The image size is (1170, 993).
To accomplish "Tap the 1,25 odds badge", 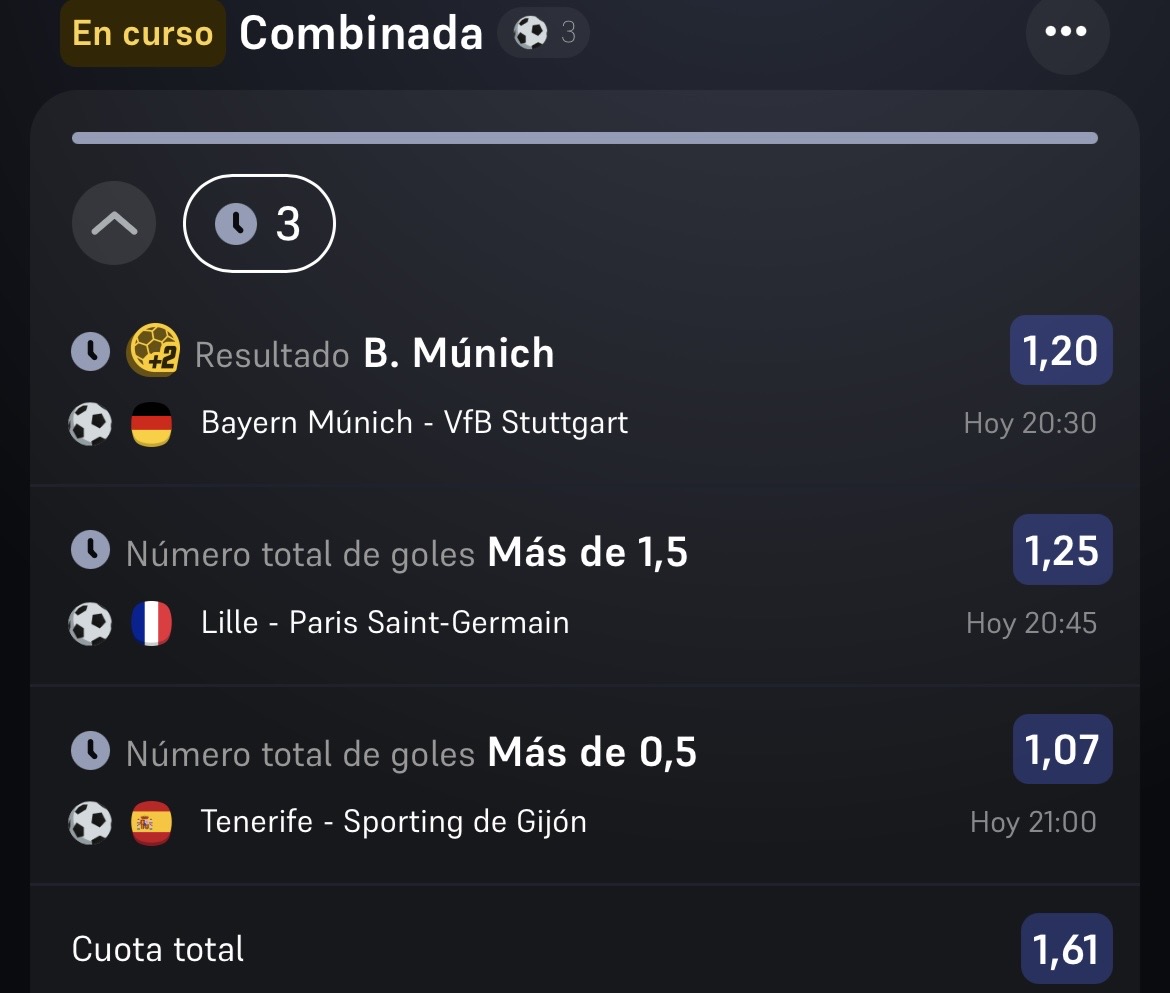I will 1063,550.
